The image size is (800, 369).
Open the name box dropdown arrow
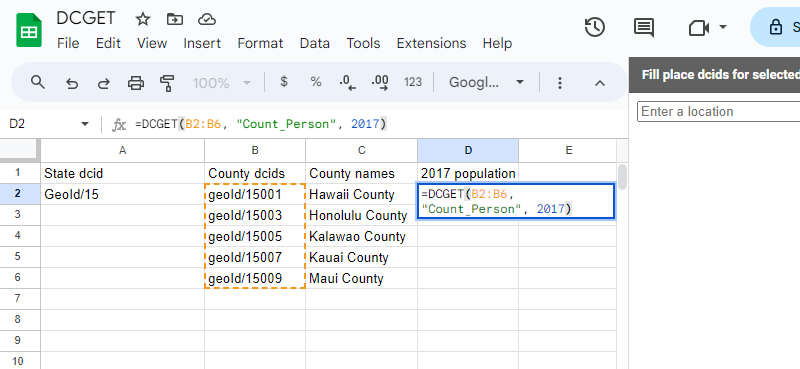[85, 124]
